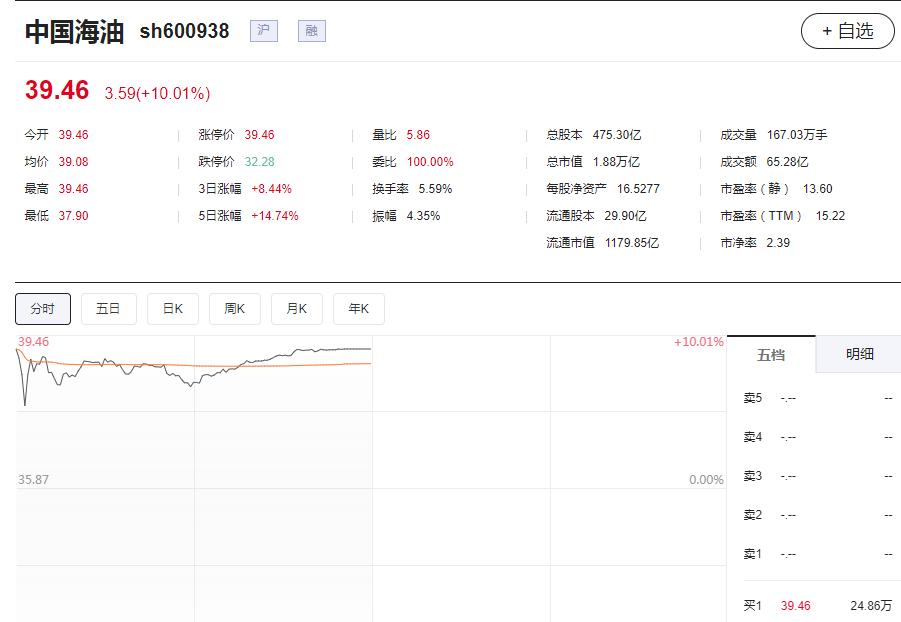Click the 每股净资产 value 16.5277
This screenshot has height=622, width=901.
pyautogui.click(x=638, y=189)
